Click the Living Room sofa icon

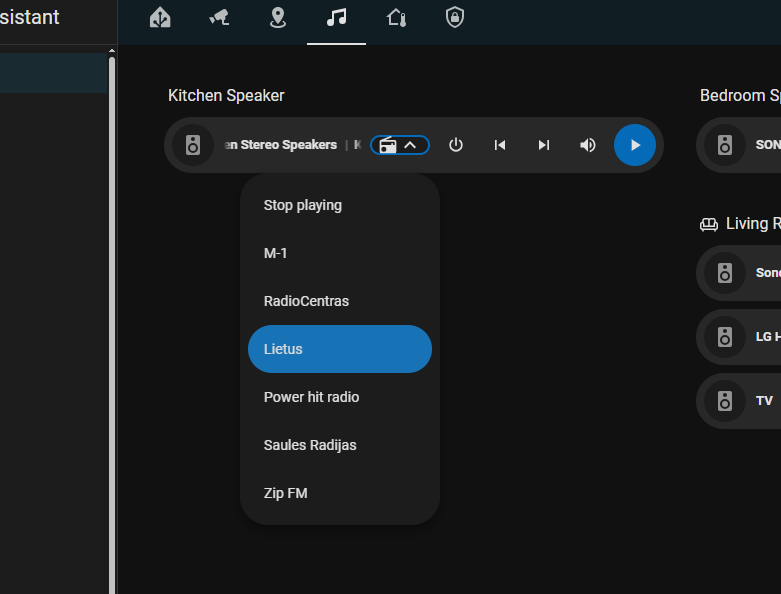709,225
